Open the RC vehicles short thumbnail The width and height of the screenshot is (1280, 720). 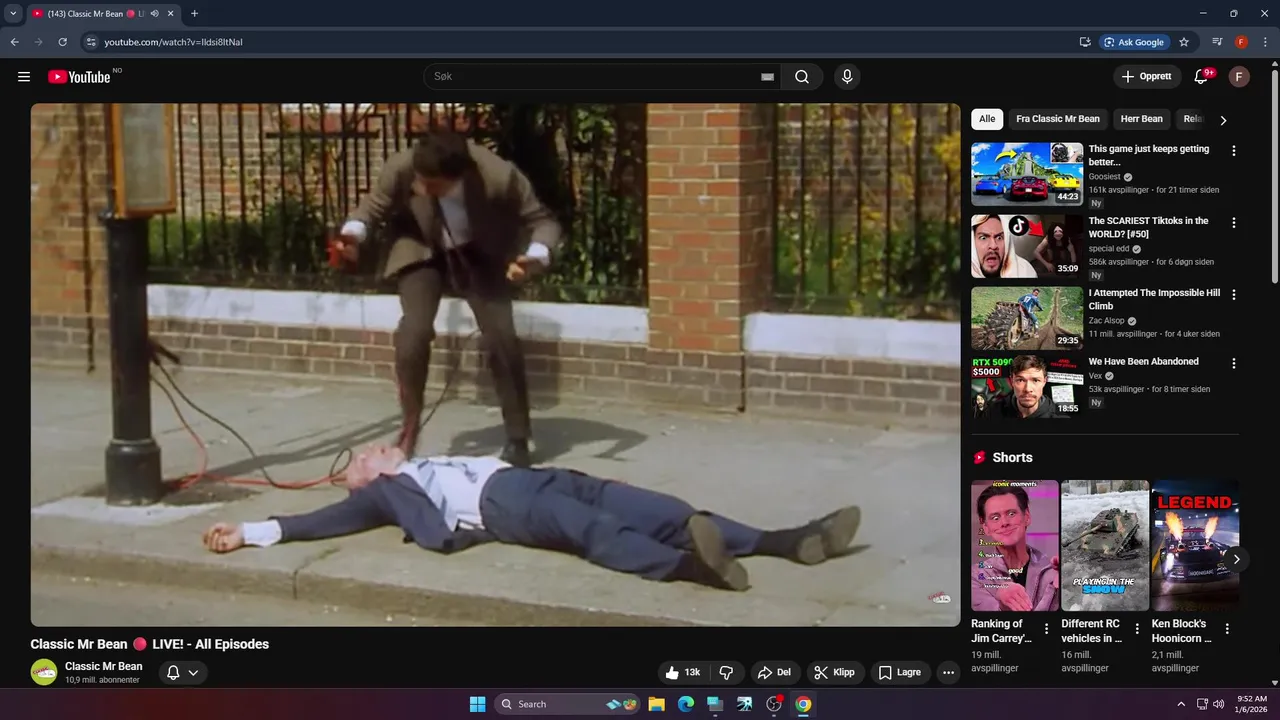pyautogui.click(x=1105, y=545)
